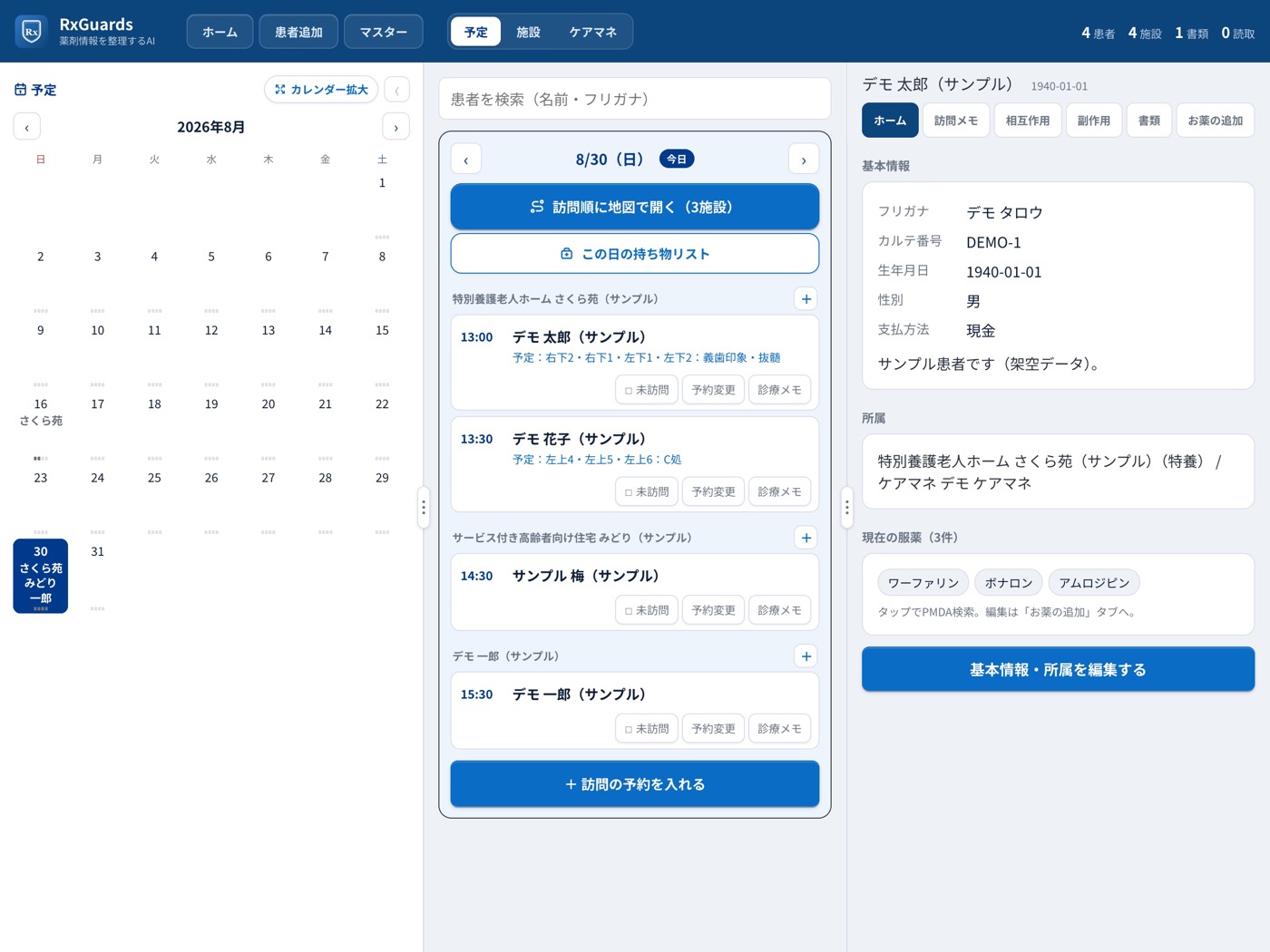Switch to the 施設 view tab

point(528,32)
